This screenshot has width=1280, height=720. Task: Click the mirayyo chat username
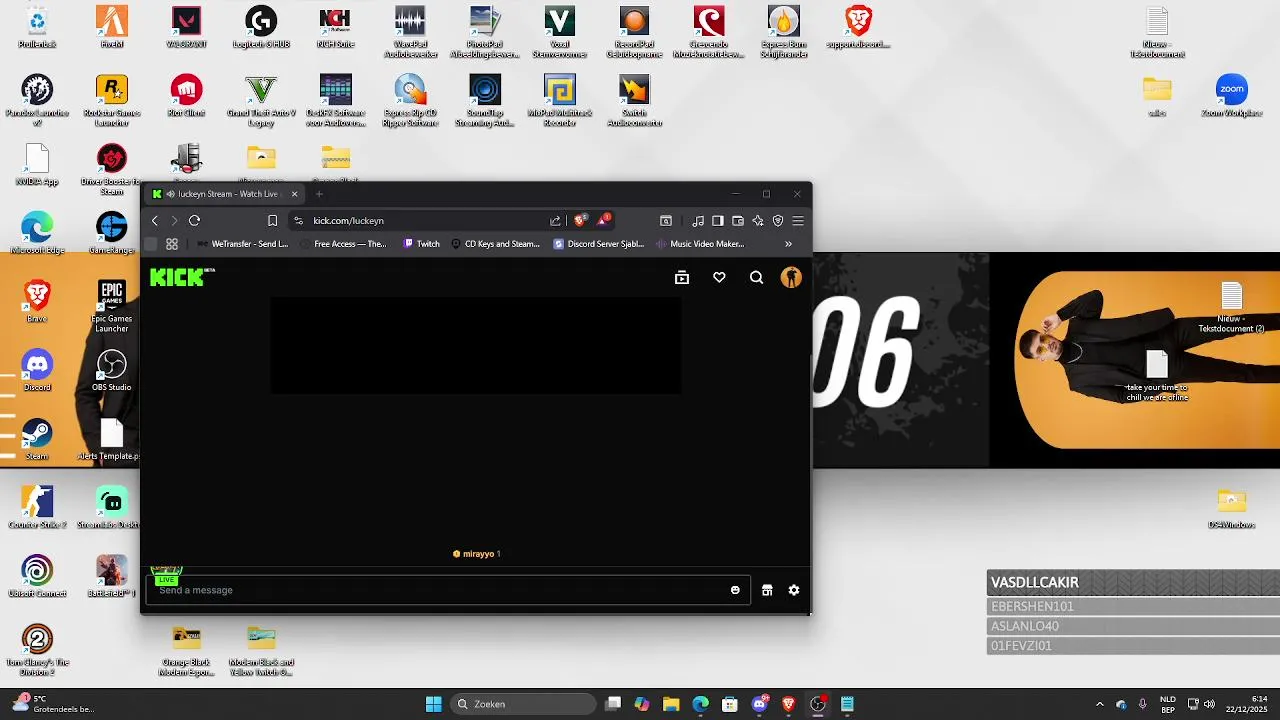pyautogui.click(x=478, y=554)
